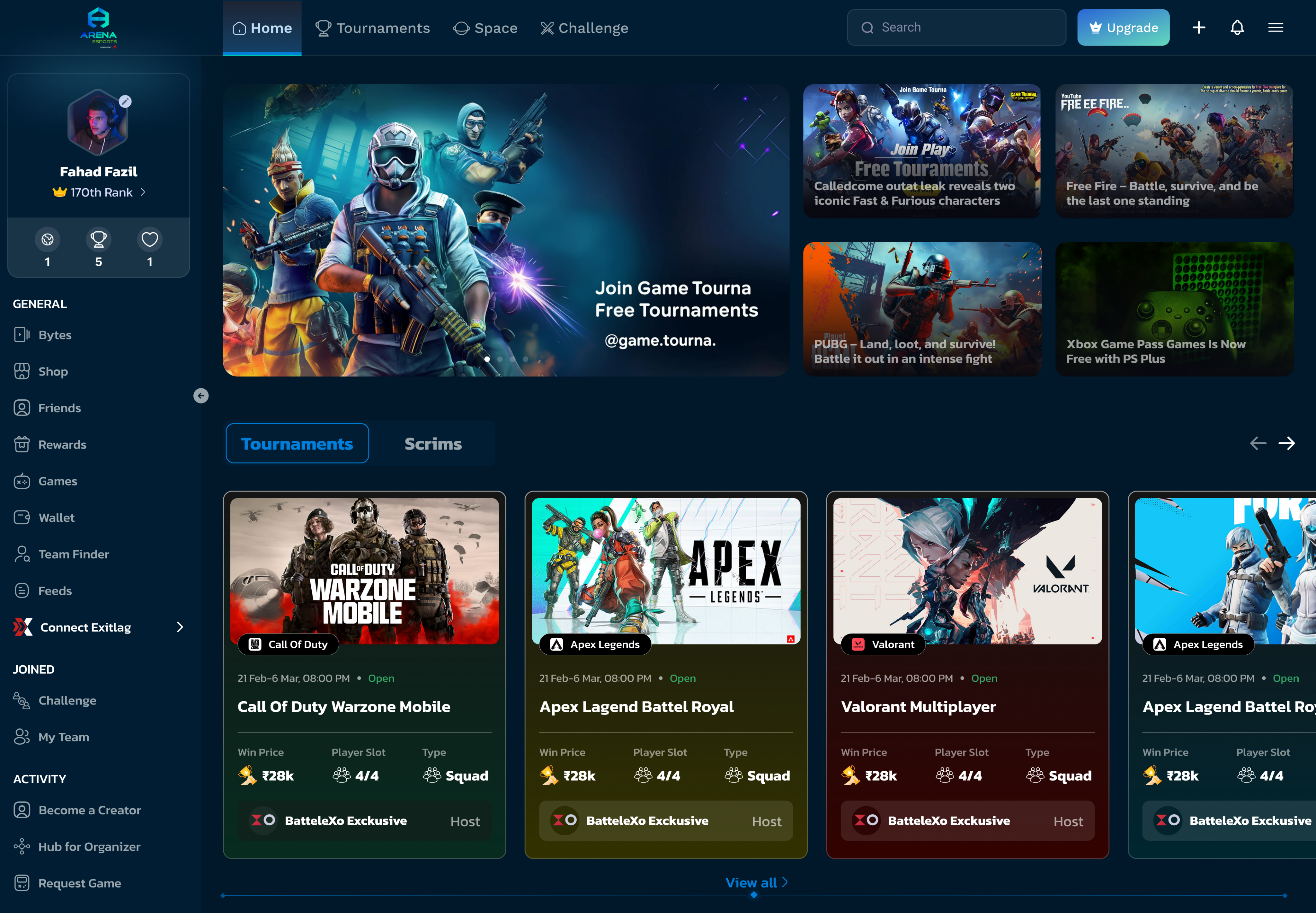The height and width of the screenshot is (913, 1316).
Task: Click BatteleXo Exckusive on Valorant card
Action: (949, 821)
